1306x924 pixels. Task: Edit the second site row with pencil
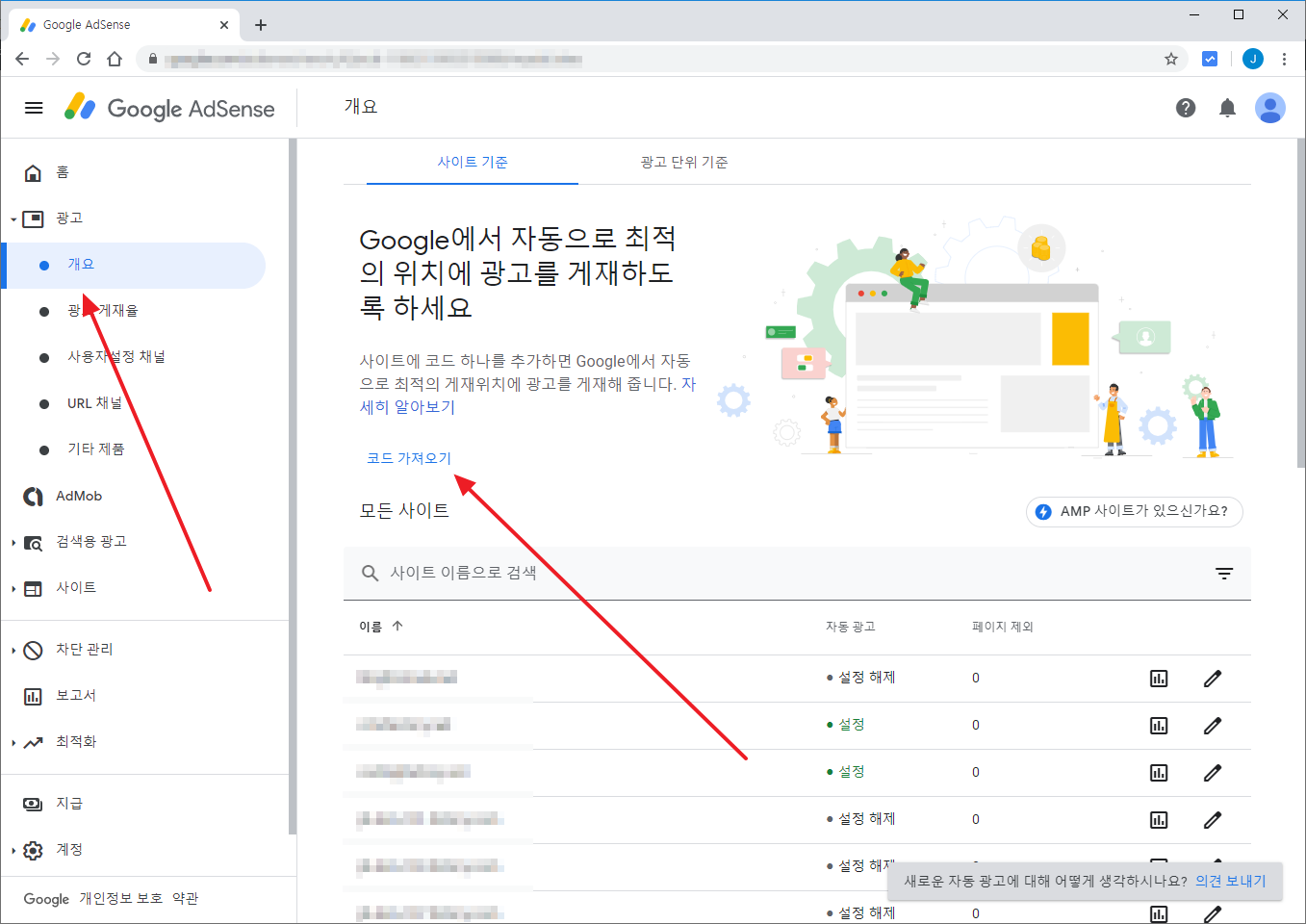[x=1213, y=726]
